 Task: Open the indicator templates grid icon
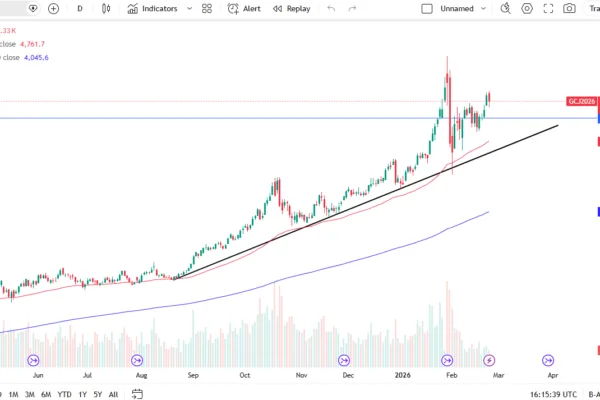[207, 8]
